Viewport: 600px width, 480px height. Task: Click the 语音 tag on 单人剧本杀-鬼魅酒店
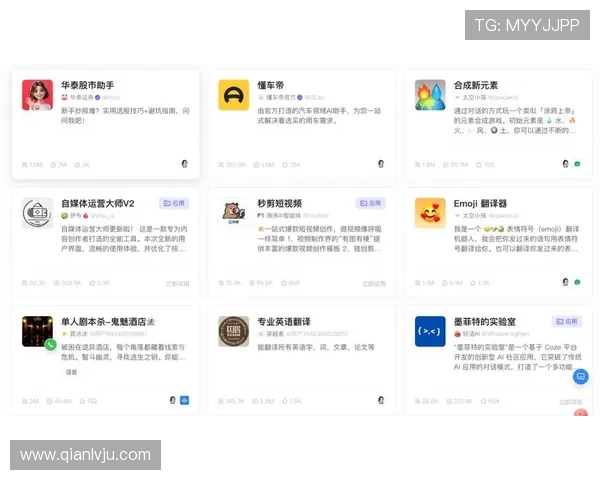[71, 372]
